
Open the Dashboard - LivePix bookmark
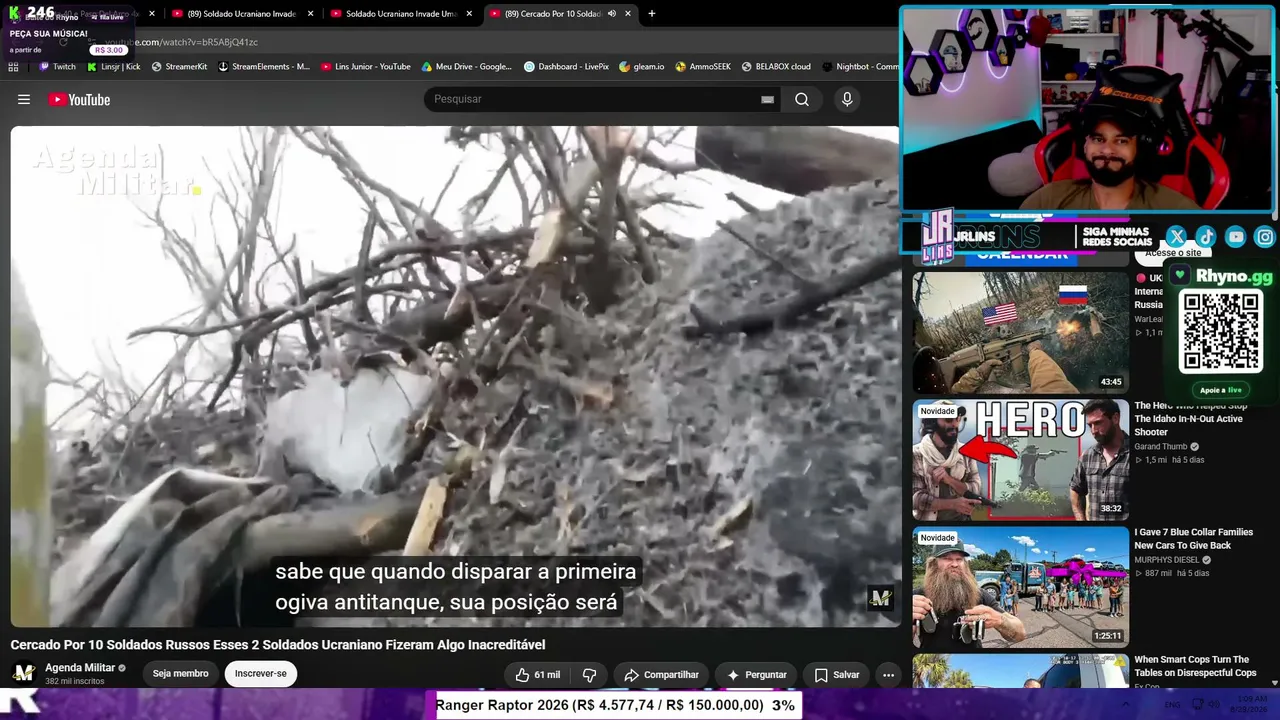[566, 67]
